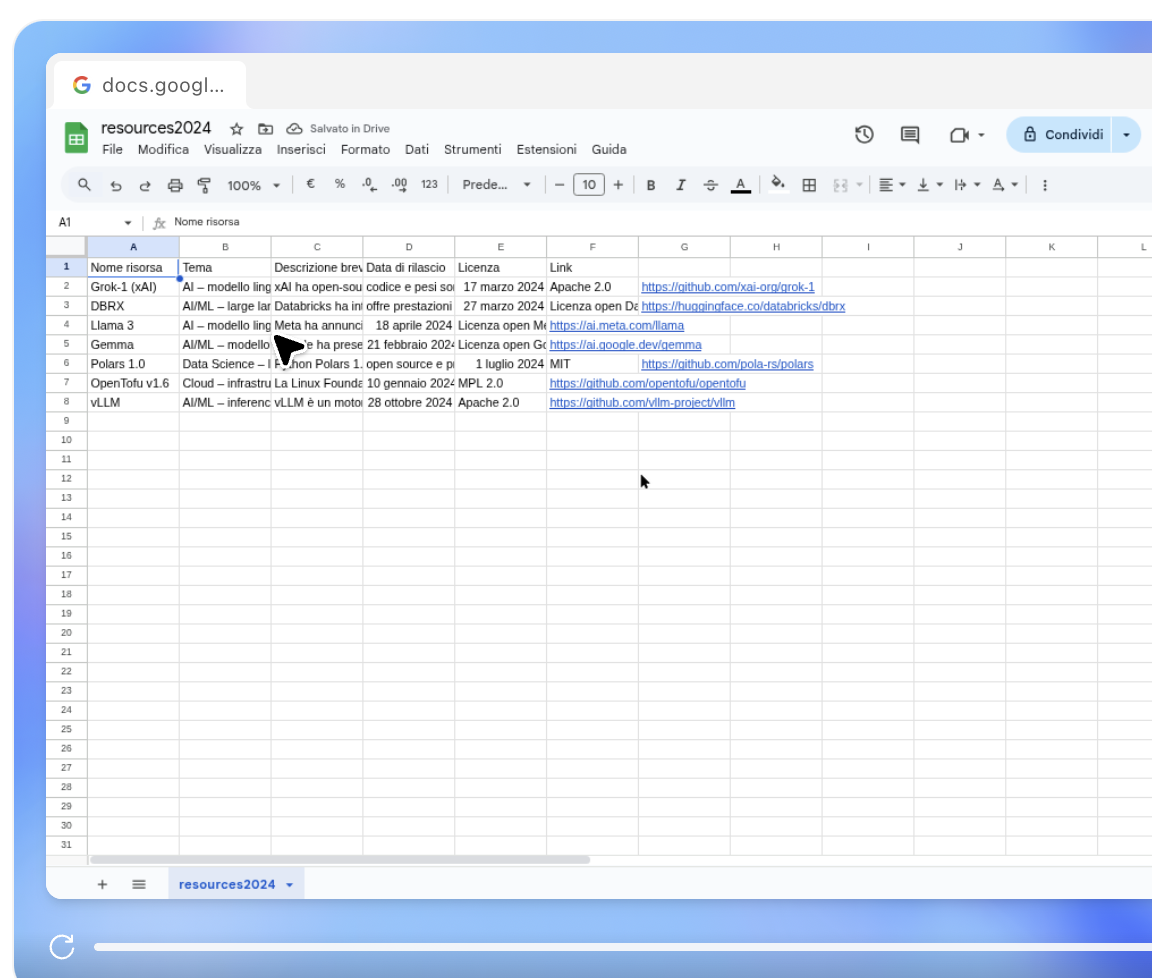This screenshot has width=1152, height=978.
Task: Open the version history clock icon
Action: coord(864,135)
